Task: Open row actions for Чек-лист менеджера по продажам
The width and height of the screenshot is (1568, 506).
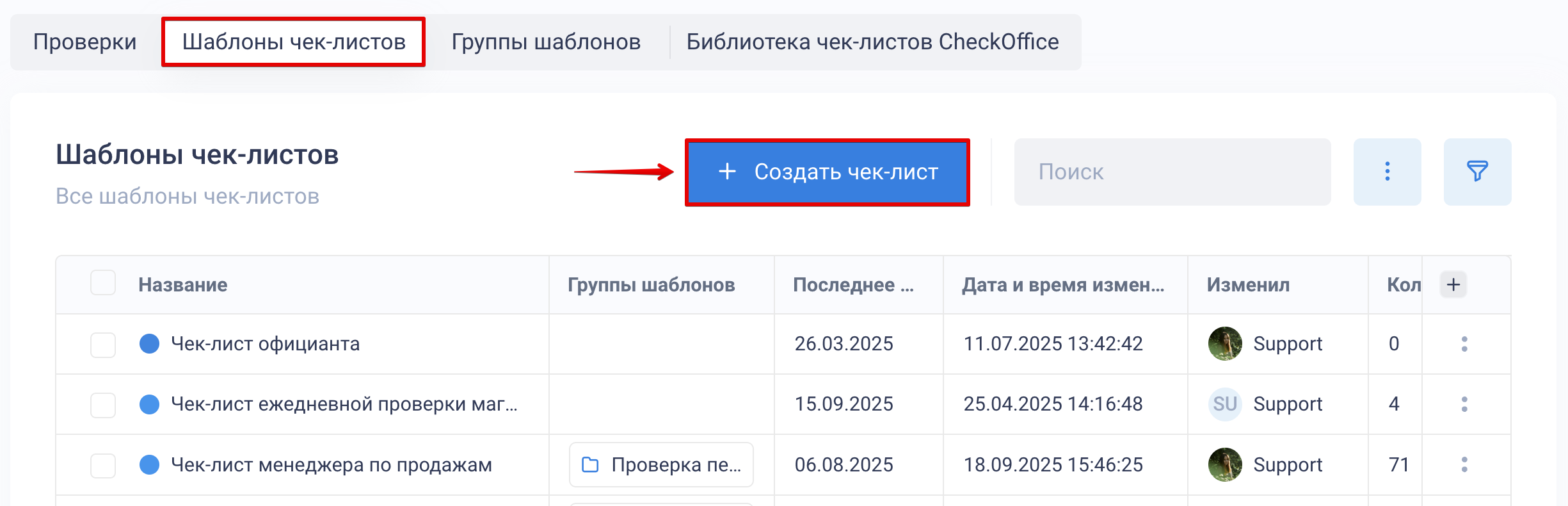Action: point(1464,464)
